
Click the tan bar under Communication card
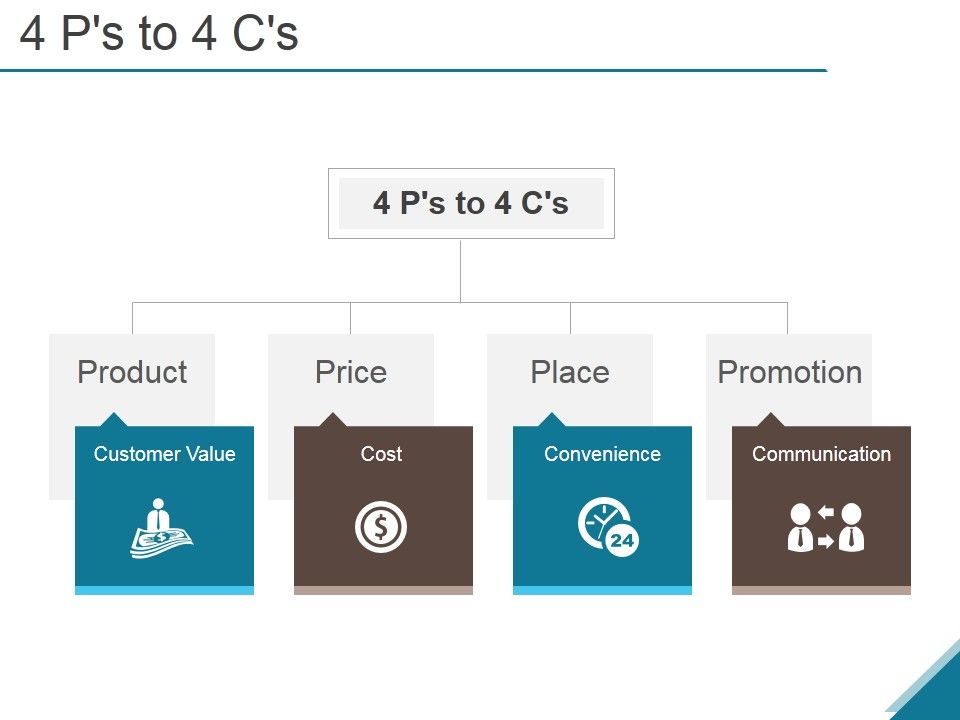tap(821, 591)
